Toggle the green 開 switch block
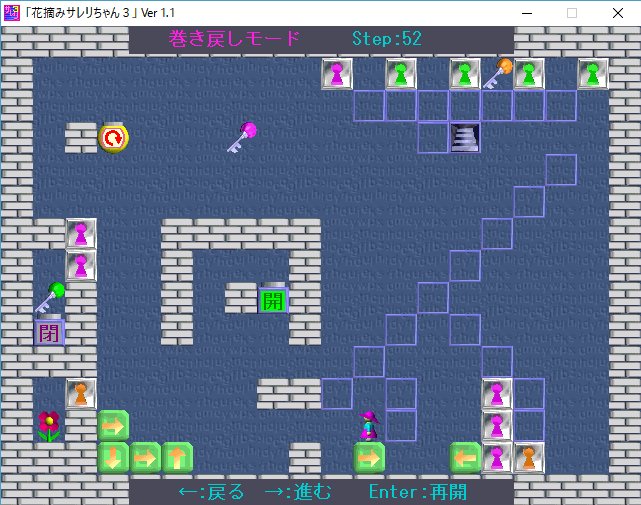 pyautogui.click(x=273, y=299)
